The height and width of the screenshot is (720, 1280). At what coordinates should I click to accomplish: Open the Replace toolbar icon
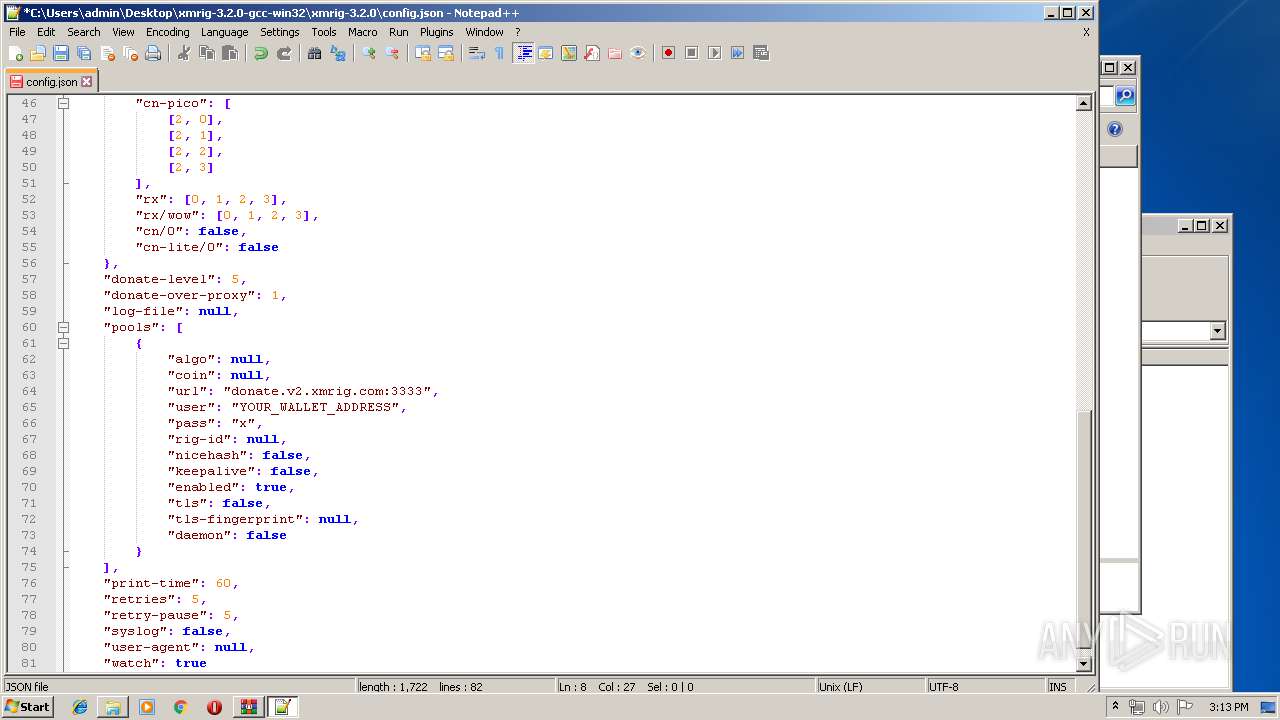(x=338, y=53)
